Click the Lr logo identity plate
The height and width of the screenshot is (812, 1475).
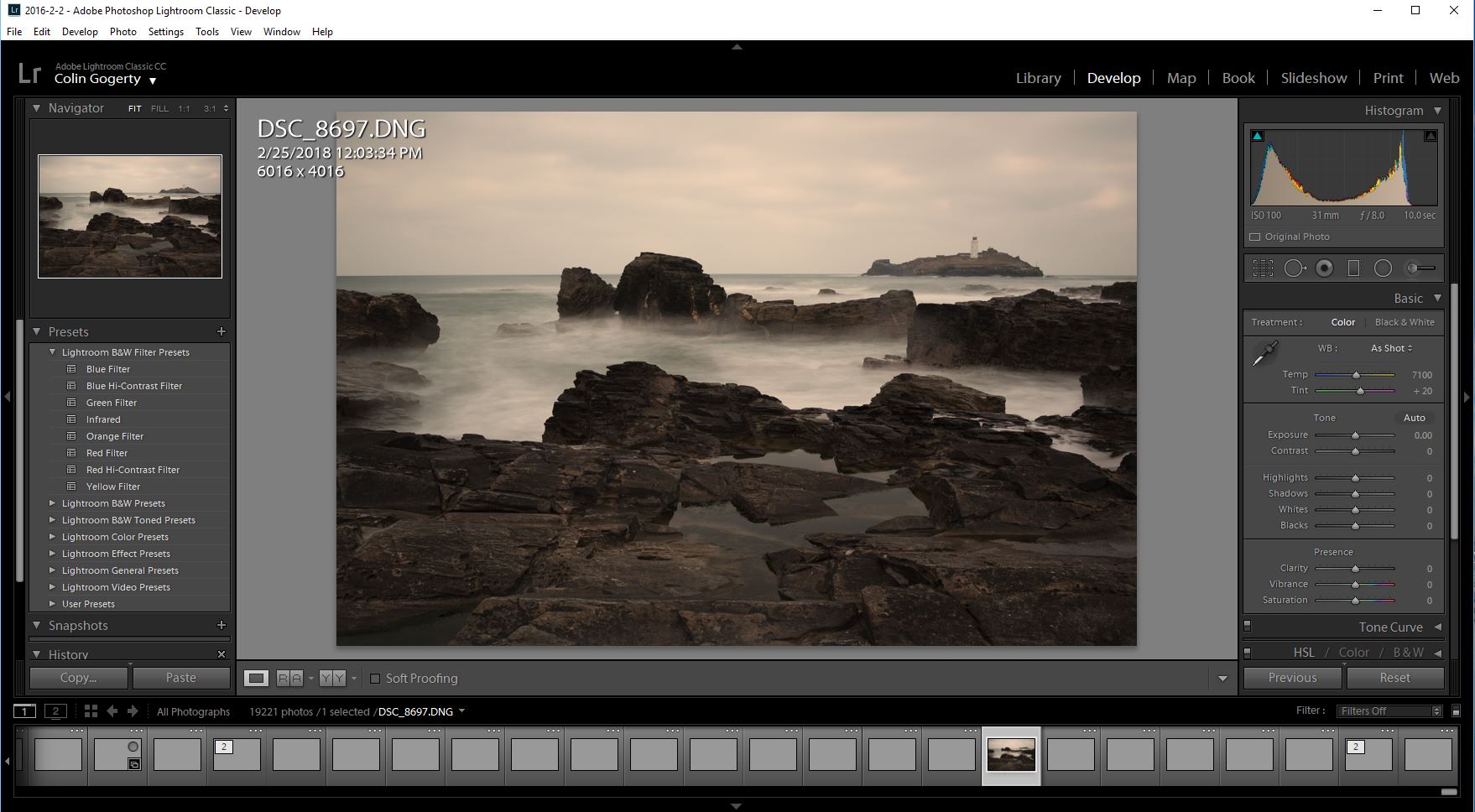29,73
